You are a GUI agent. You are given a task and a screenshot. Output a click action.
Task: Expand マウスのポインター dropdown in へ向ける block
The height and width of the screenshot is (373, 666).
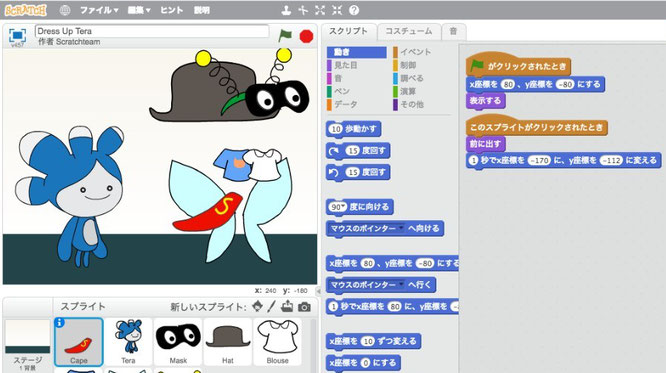[x=401, y=228]
